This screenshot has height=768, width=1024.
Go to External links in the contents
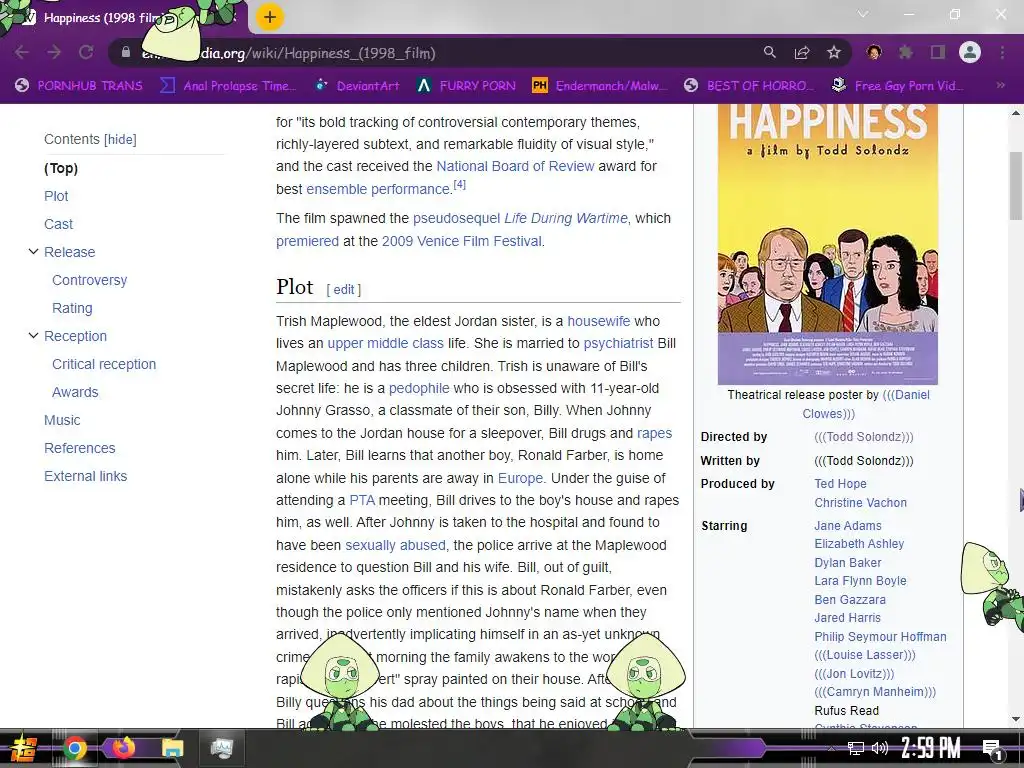point(86,477)
